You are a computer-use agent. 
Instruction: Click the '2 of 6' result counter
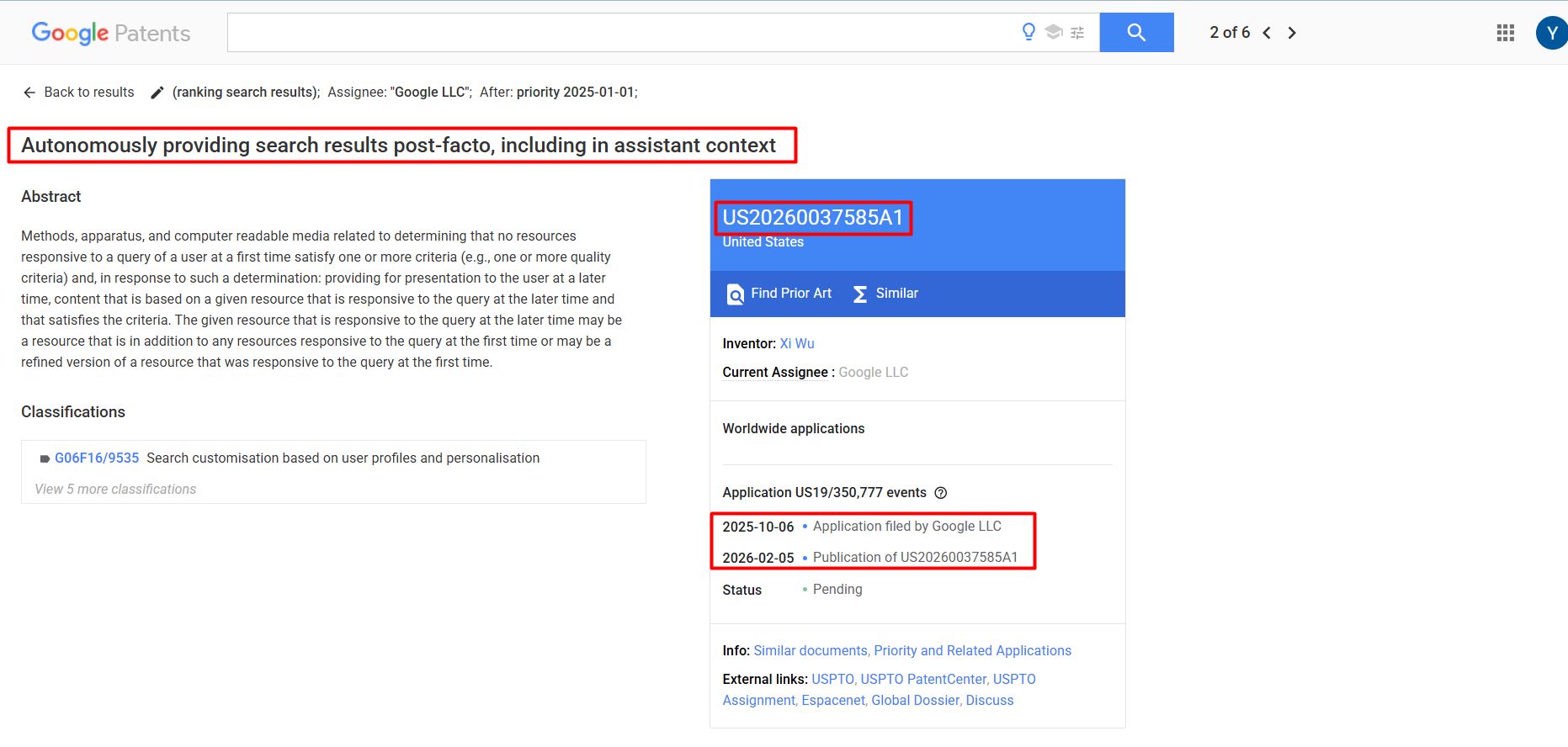(x=1230, y=33)
